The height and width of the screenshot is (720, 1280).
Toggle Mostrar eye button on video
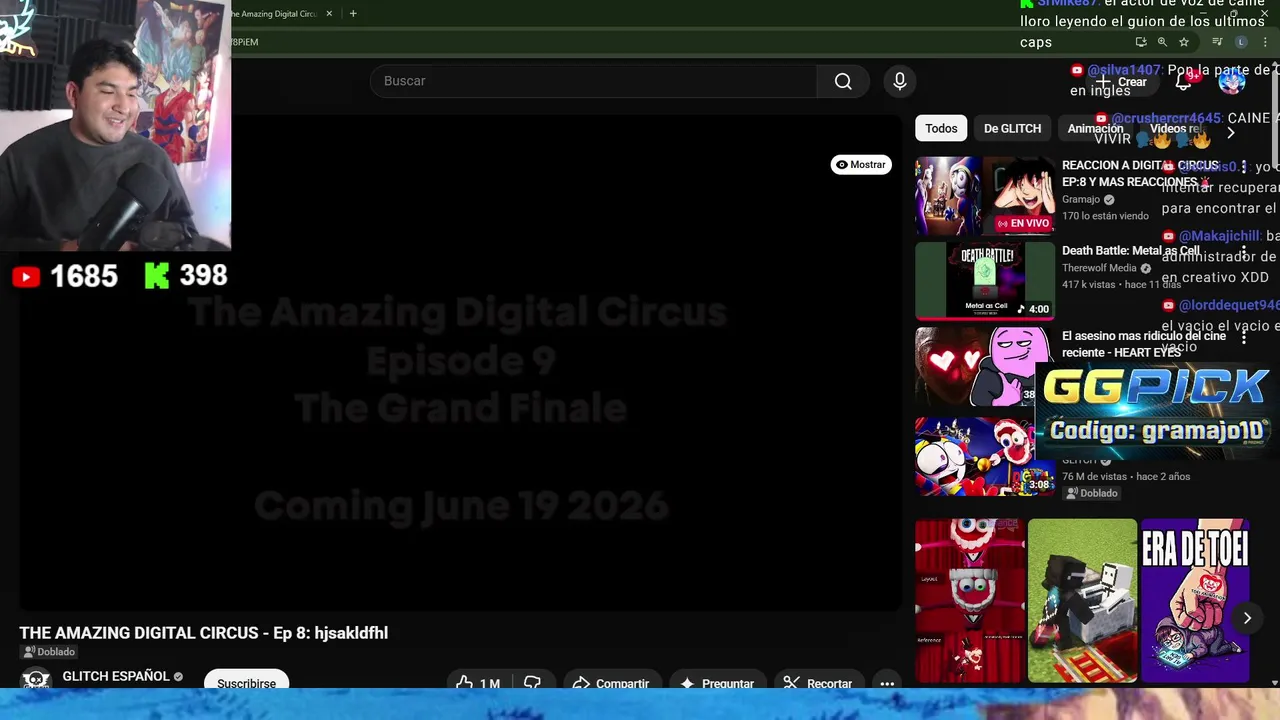[861, 165]
